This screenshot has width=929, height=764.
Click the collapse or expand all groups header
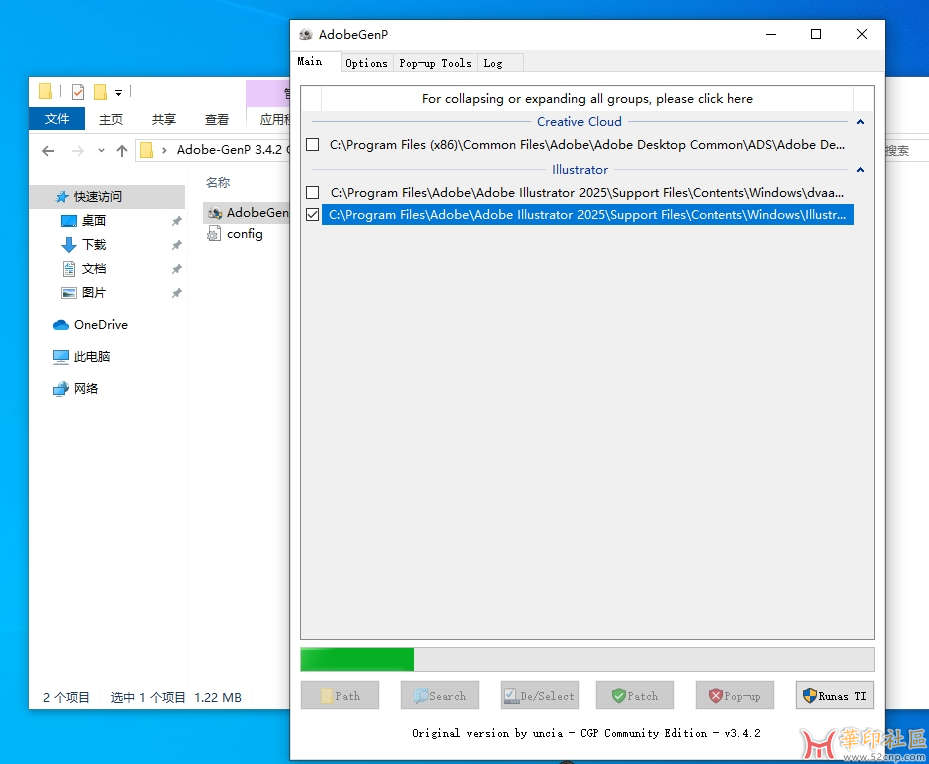pos(587,98)
